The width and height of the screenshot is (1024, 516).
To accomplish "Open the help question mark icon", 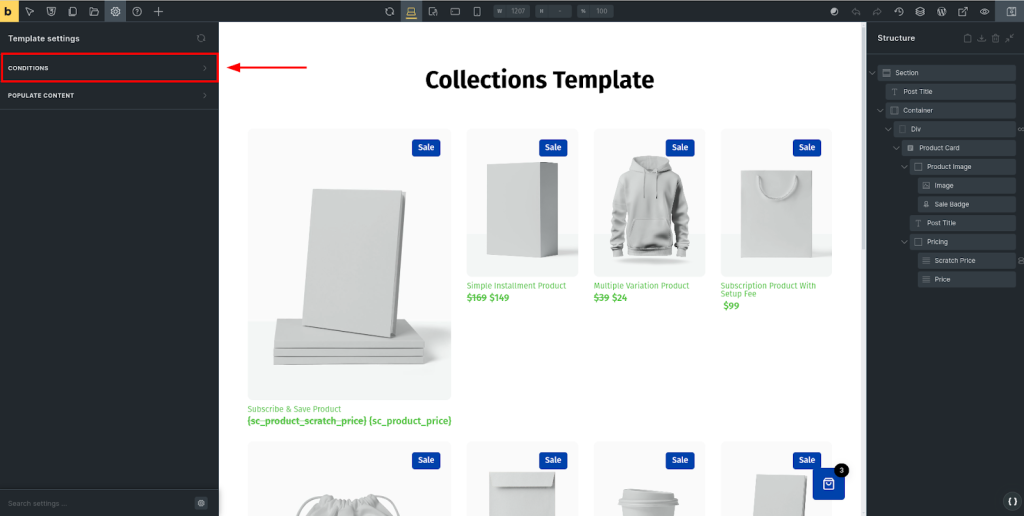I will (x=137, y=11).
